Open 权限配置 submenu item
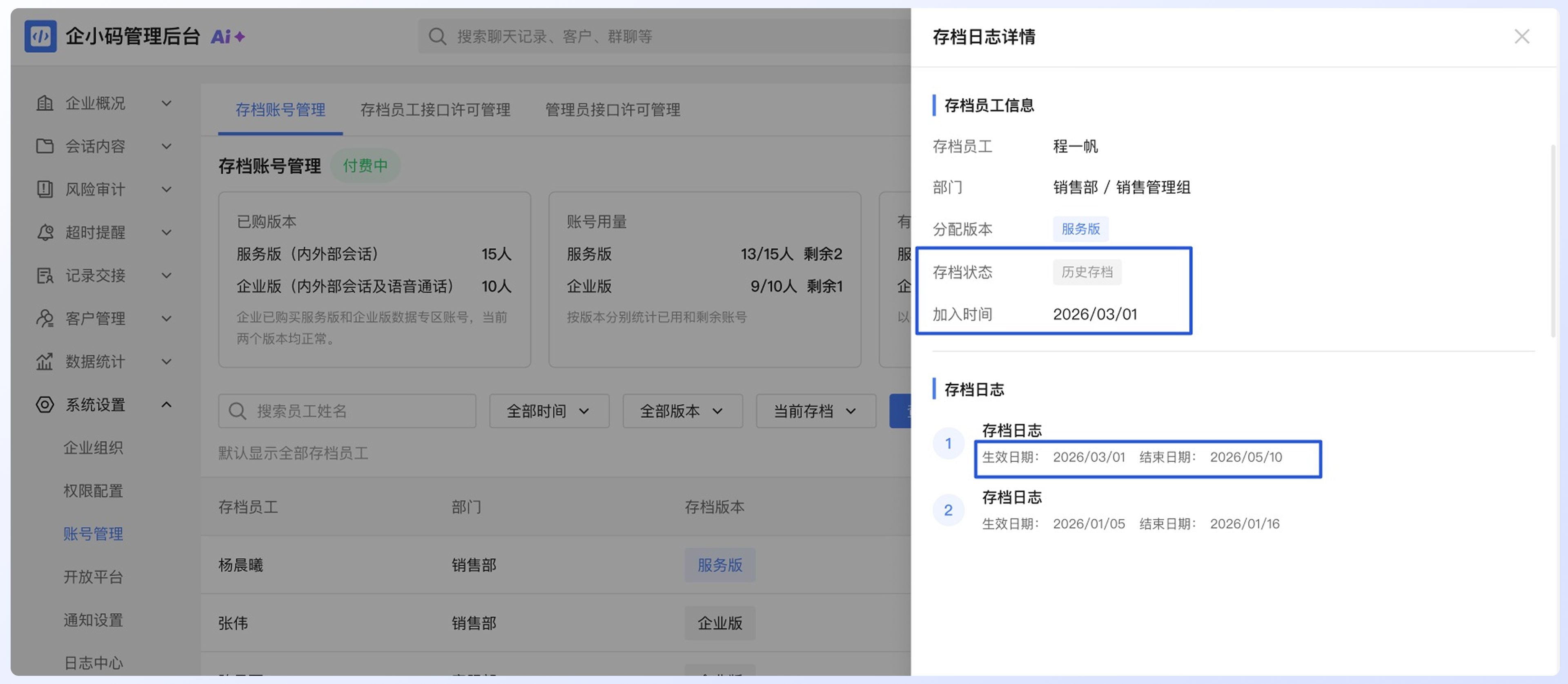1568x684 pixels. [x=93, y=491]
